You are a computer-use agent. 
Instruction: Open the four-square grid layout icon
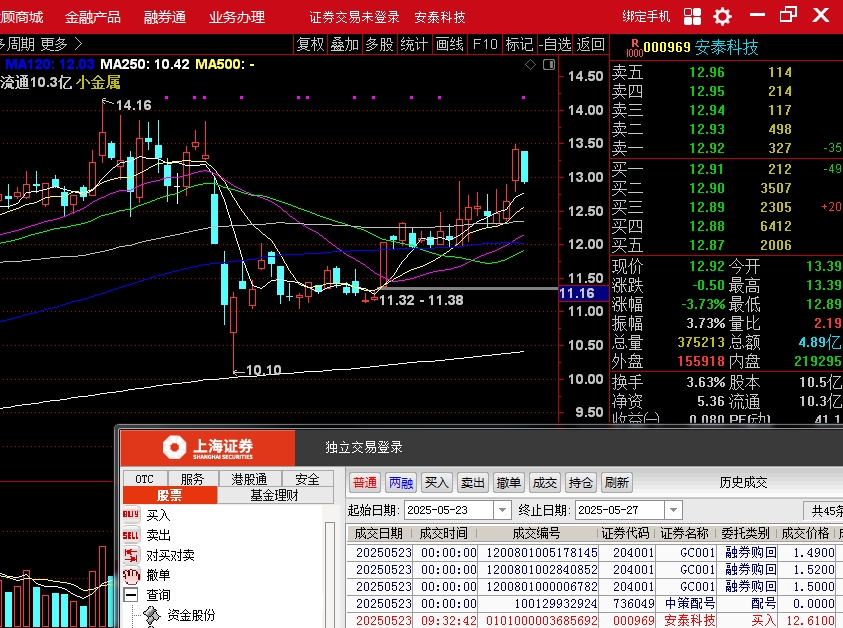(692, 16)
